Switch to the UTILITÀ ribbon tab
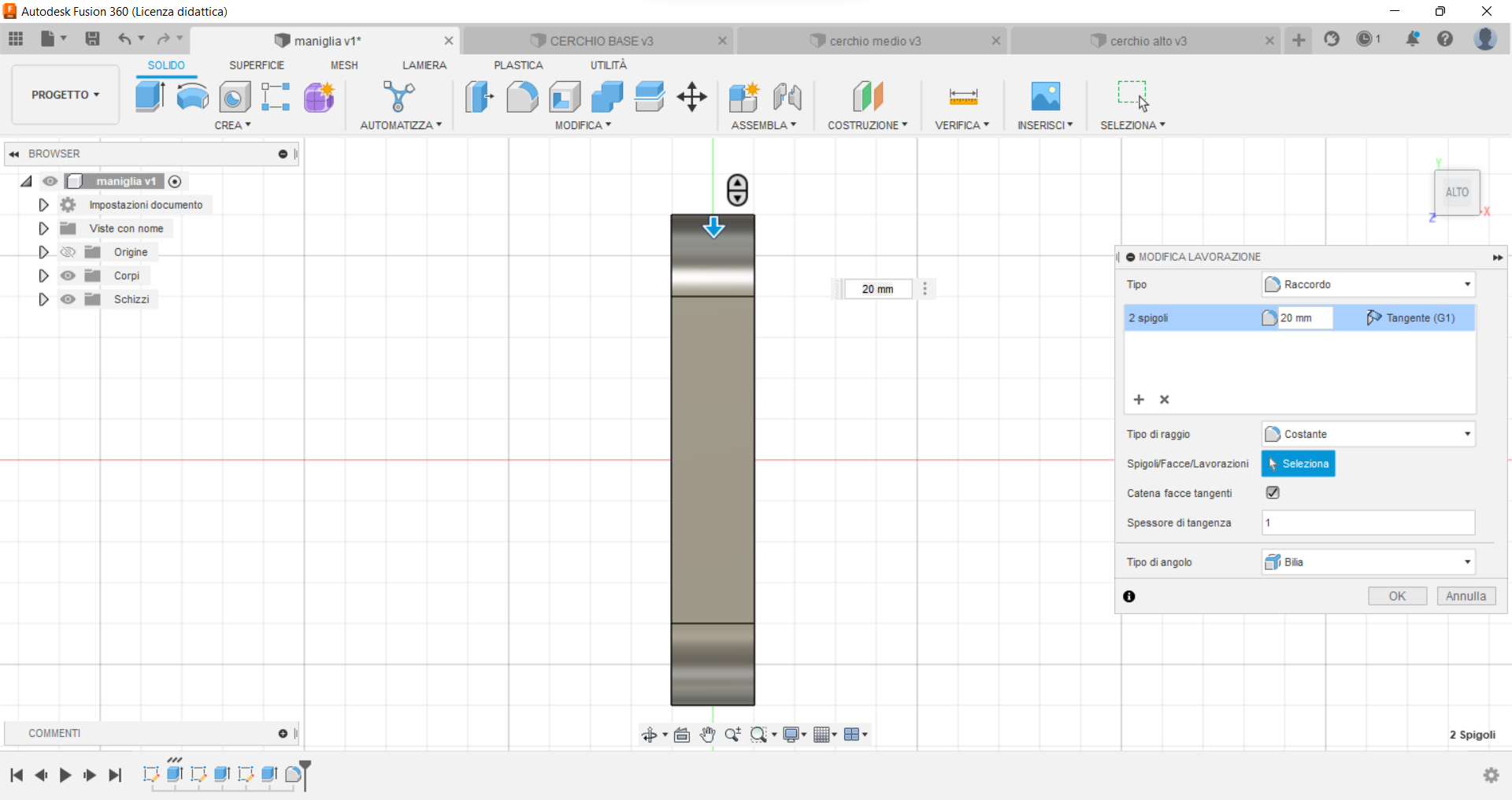Screen dimensions: 1512x800 click(x=609, y=65)
